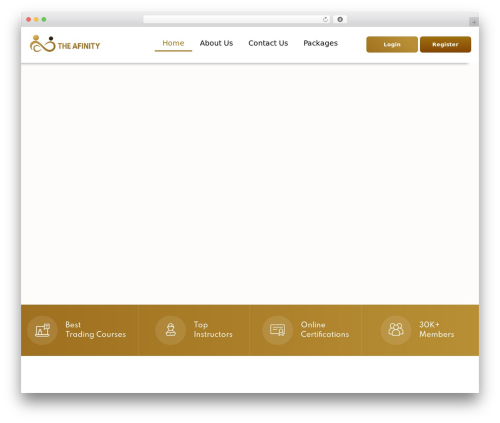Screen dimensions: 500x423
Task: Click the browser address bar
Action: 237,19
